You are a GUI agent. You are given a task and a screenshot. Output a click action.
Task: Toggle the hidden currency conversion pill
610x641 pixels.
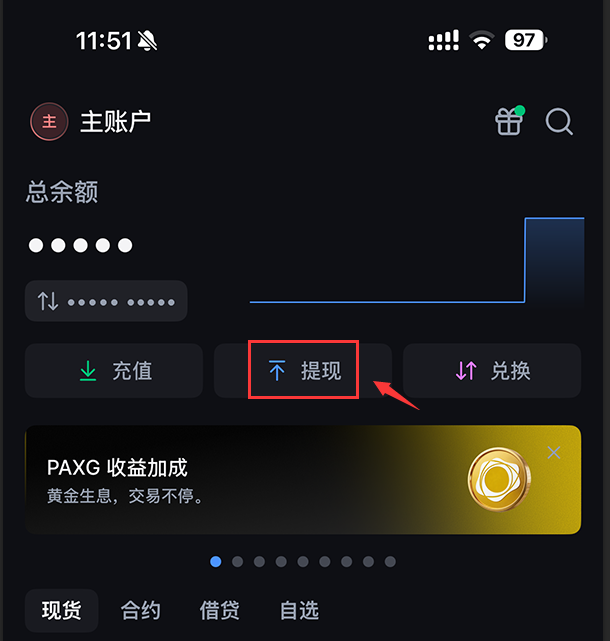point(106,301)
